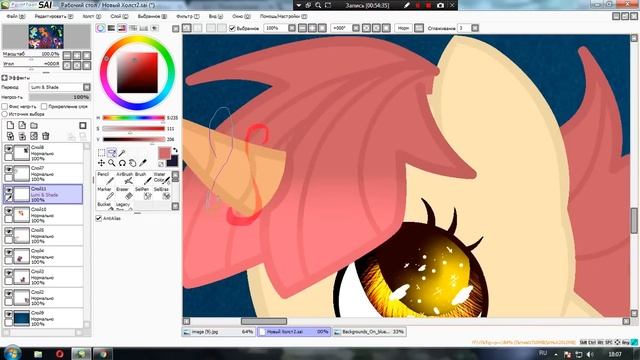
Task: Select the Eyedropper color picker tool
Action: (142, 163)
